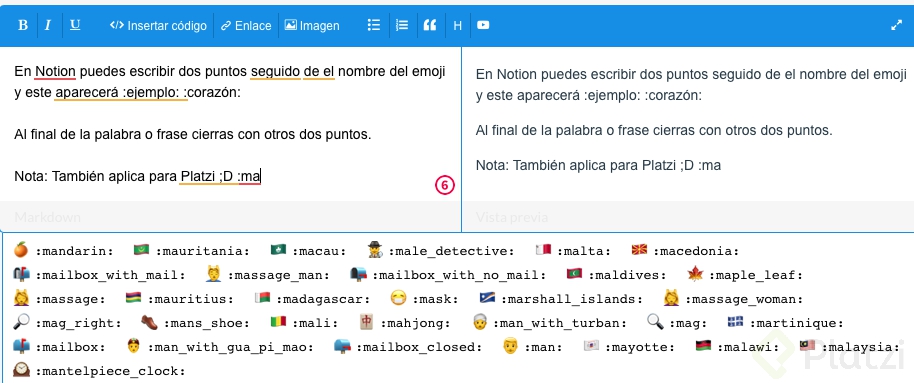
Task: Select the :mayotte: flag emoji
Action: pos(629,347)
